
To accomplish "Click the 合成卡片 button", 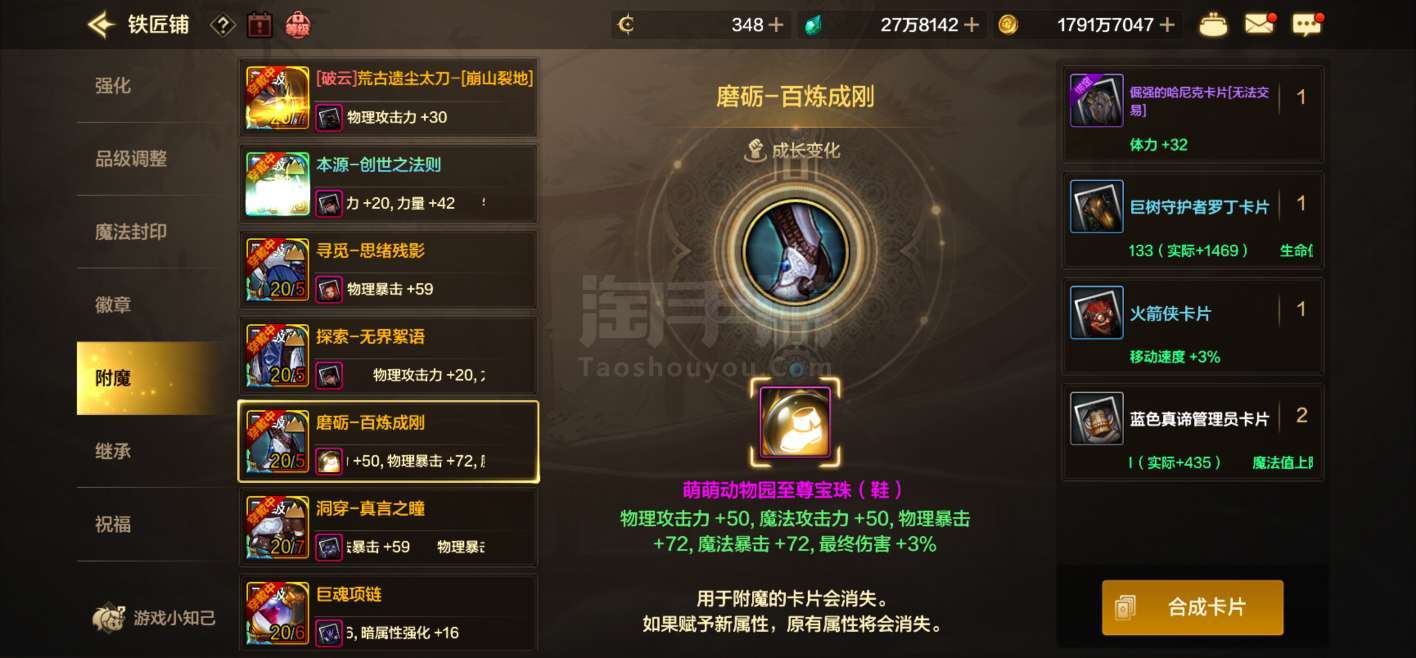I will 1192,607.
